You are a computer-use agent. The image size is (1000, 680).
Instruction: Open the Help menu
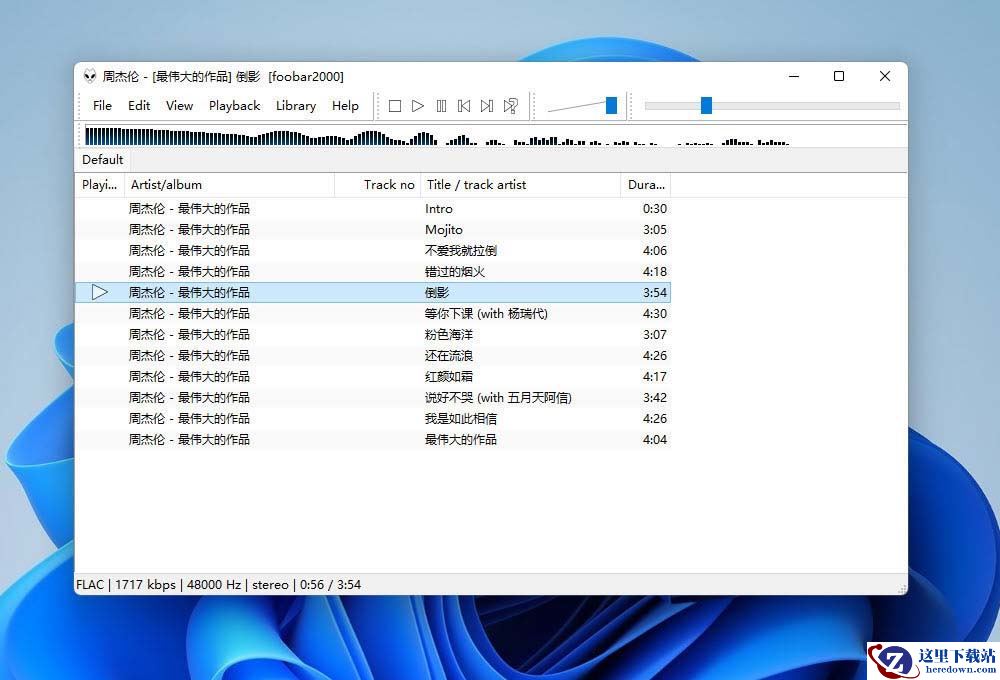point(345,106)
